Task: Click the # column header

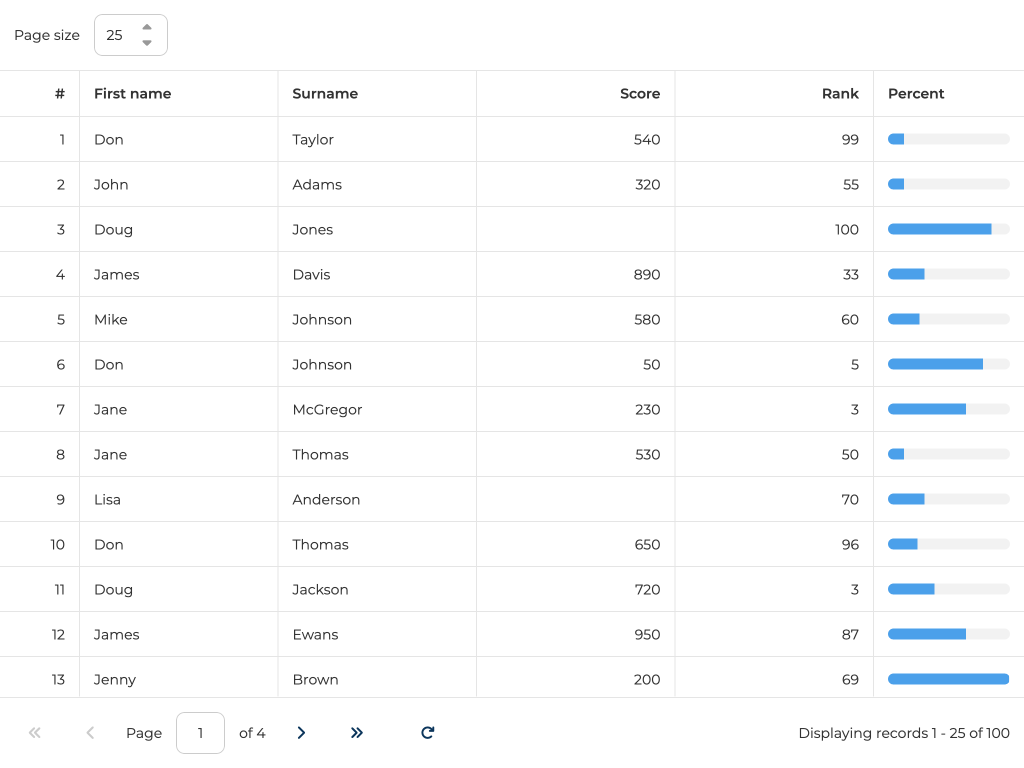Action: (x=60, y=94)
